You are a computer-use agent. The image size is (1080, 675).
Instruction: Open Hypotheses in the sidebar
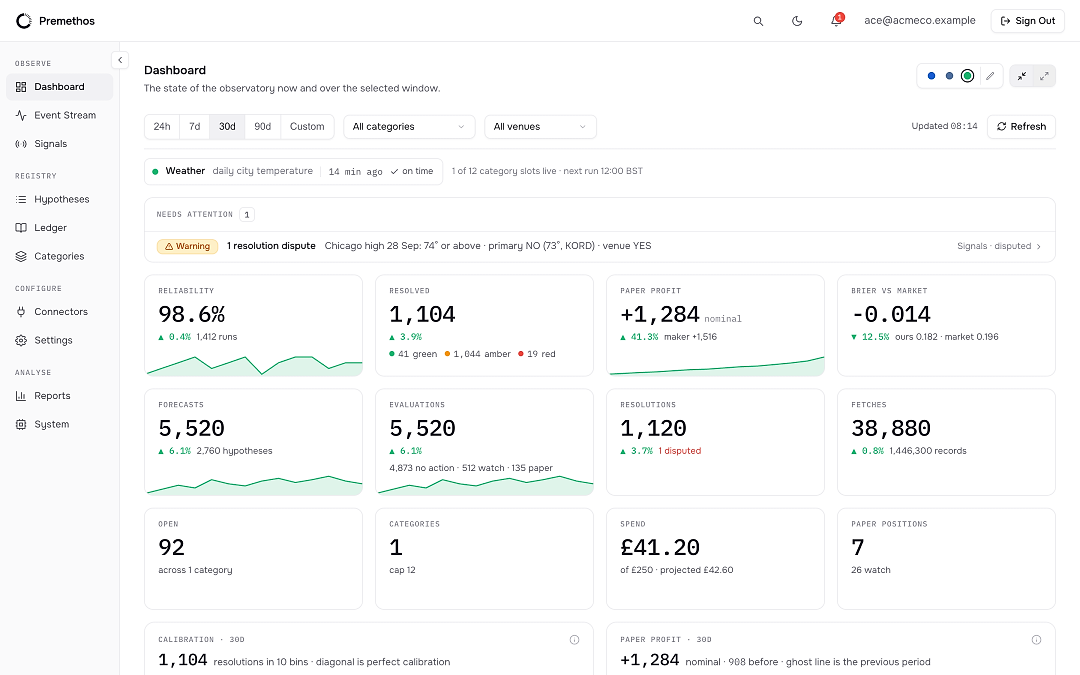[x=59, y=199]
